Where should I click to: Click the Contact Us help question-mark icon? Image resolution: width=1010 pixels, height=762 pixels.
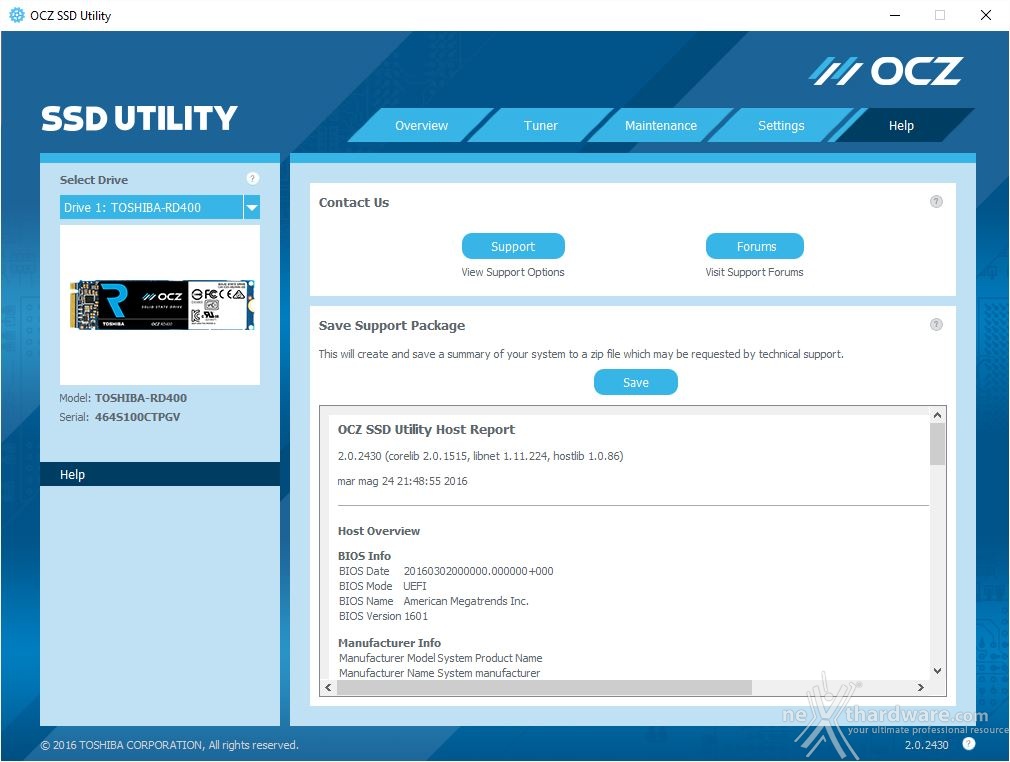click(x=936, y=202)
